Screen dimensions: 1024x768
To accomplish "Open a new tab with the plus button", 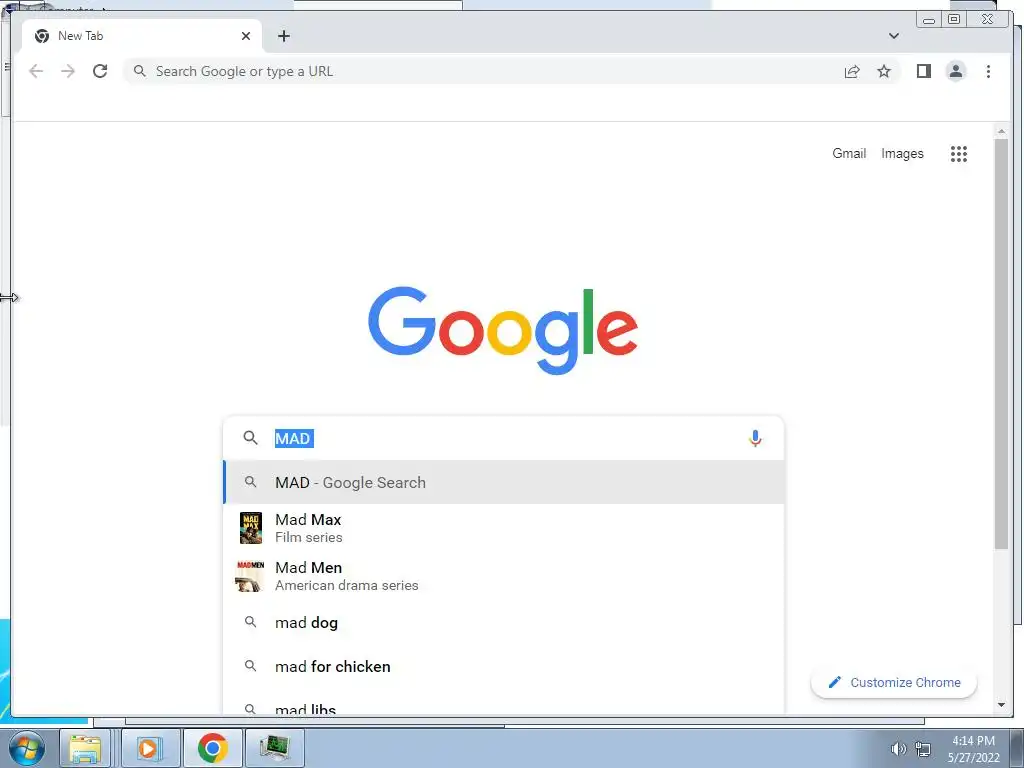I will click(x=283, y=36).
